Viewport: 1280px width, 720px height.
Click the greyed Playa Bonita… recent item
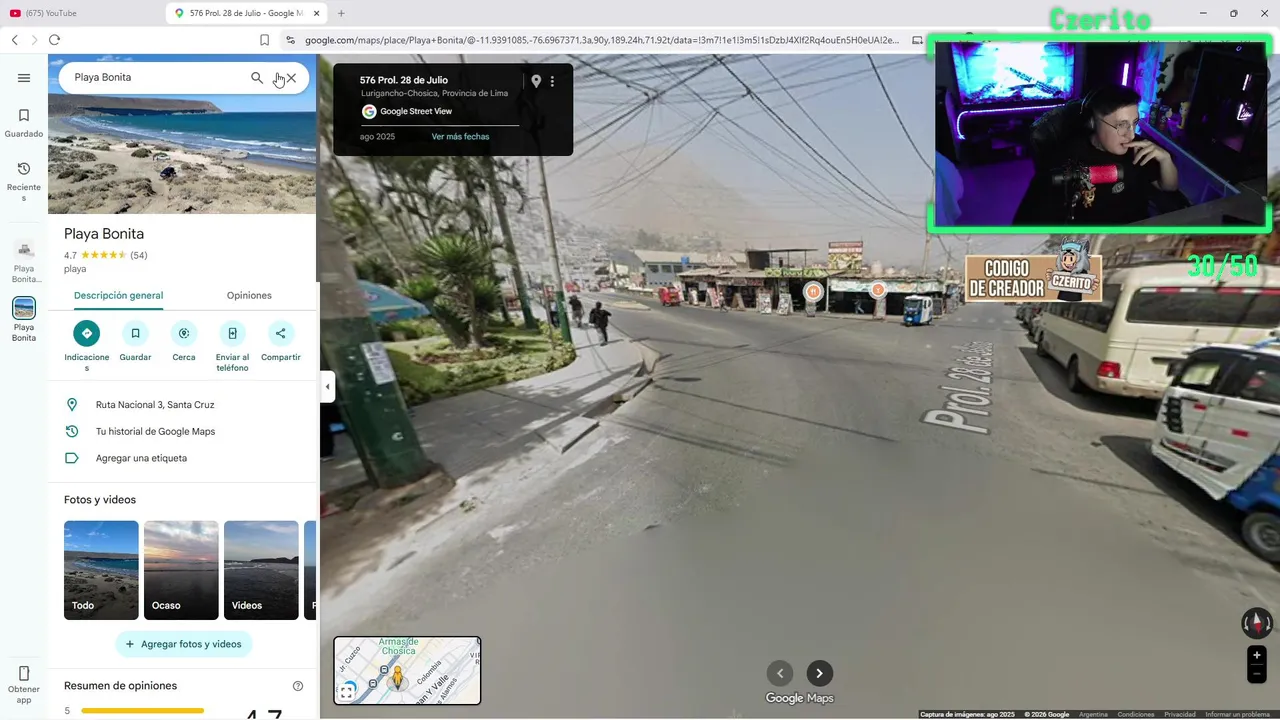(24, 262)
